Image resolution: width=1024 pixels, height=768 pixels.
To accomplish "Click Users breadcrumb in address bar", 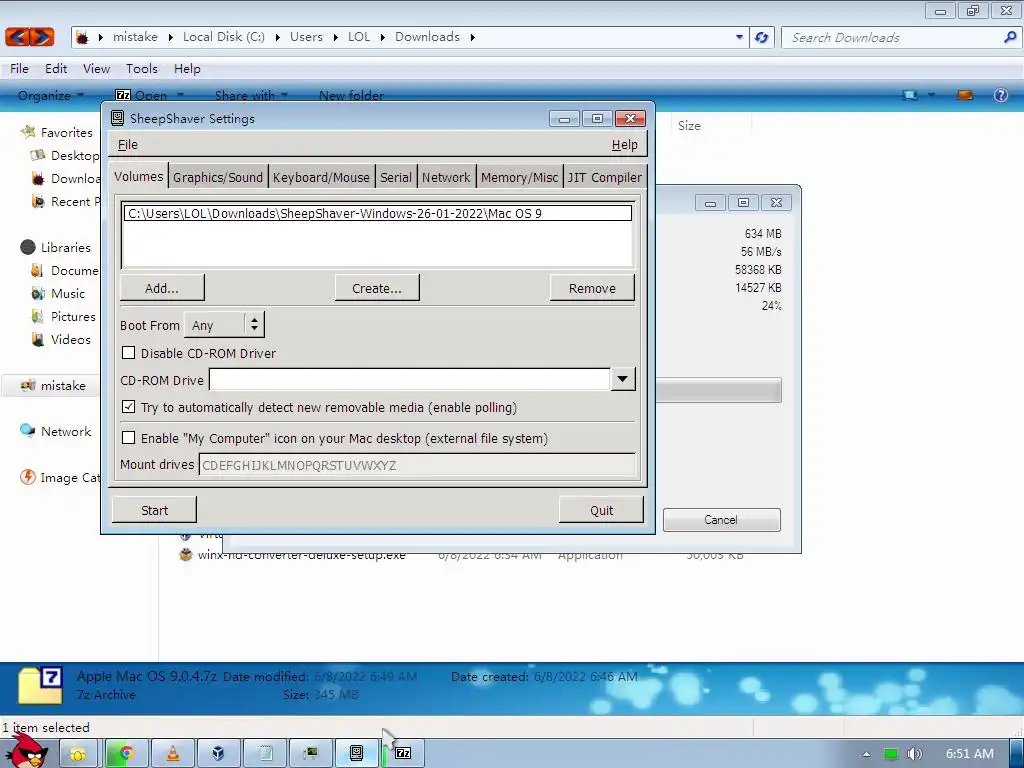I will click(x=306, y=37).
